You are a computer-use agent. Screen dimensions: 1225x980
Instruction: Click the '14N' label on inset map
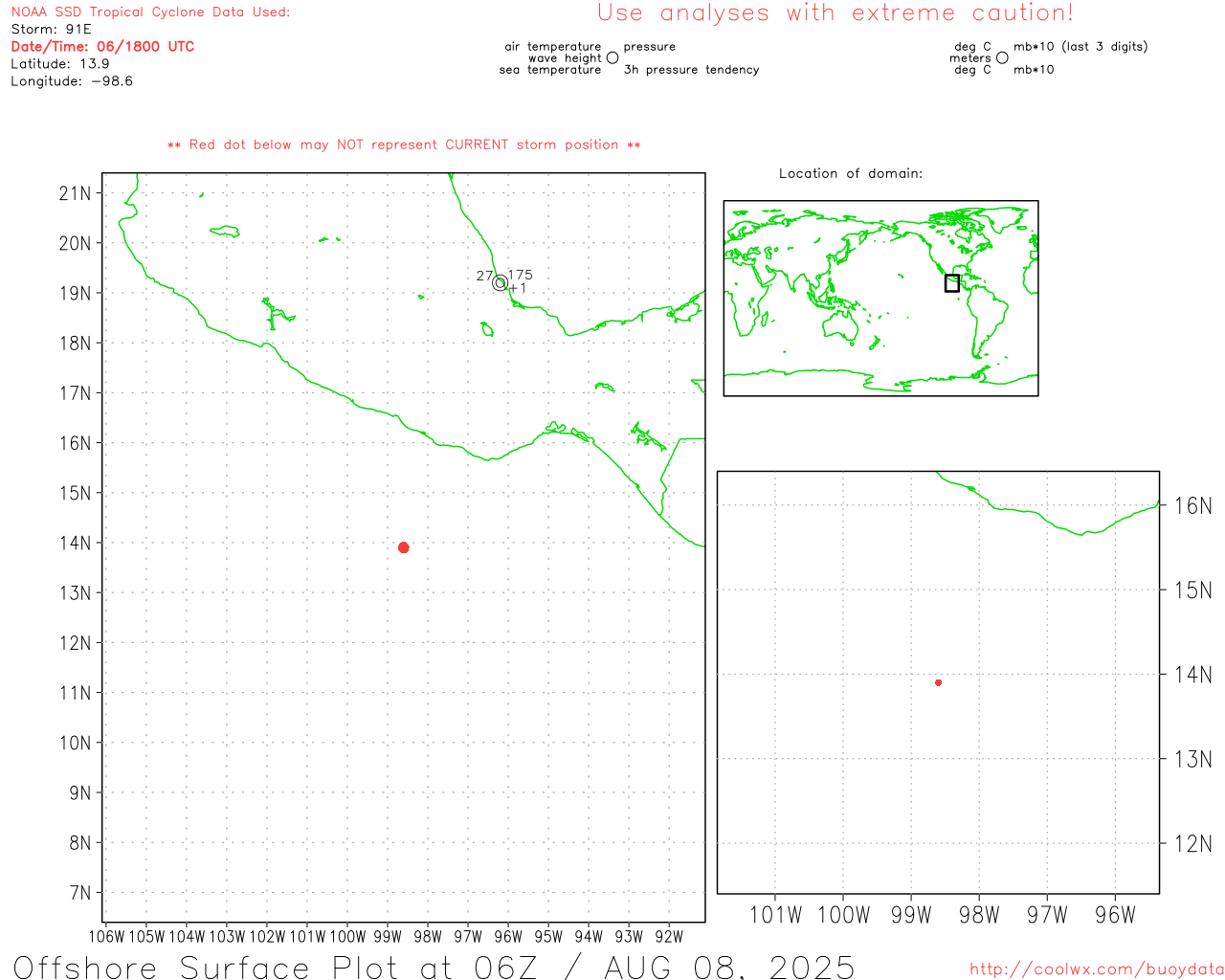(x=1193, y=674)
